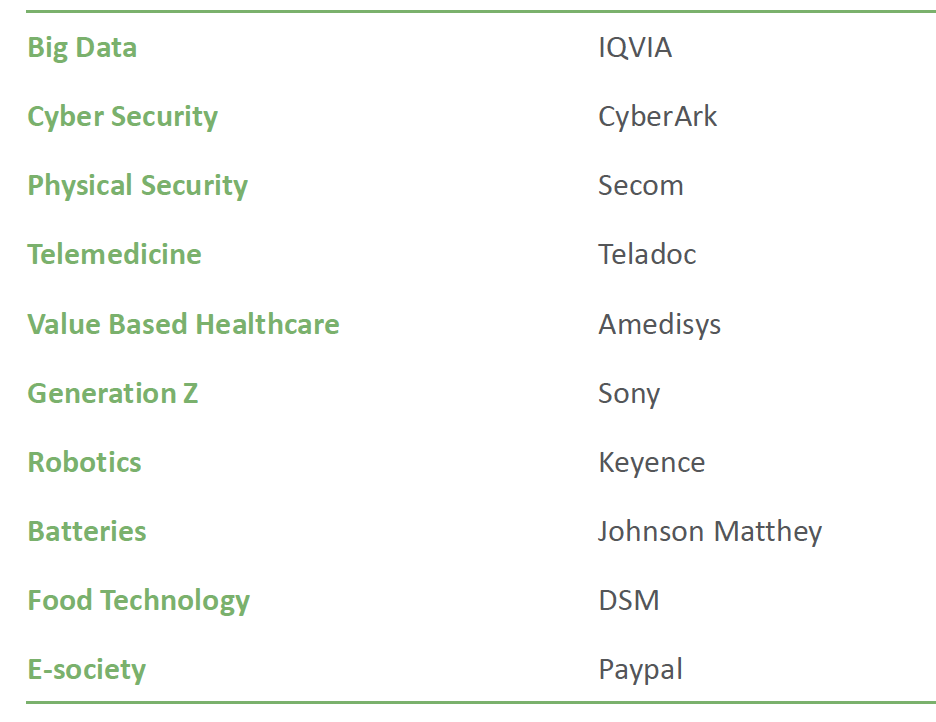Screen dimensions: 936x722
Task: Select the Teladoc company name
Action: [x=647, y=254]
